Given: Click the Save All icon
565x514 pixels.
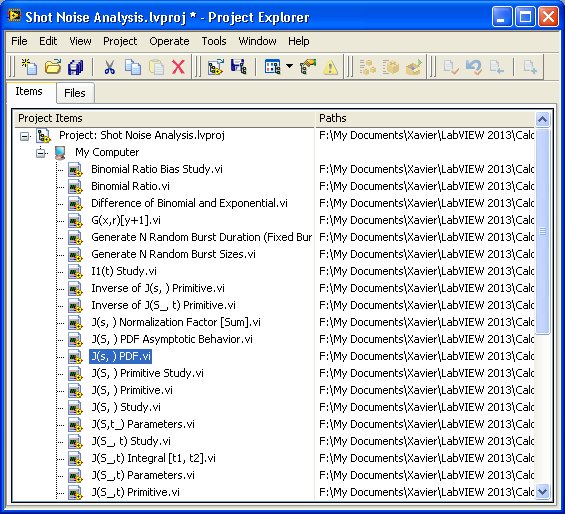Looking at the screenshot, I should tap(75, 67).
